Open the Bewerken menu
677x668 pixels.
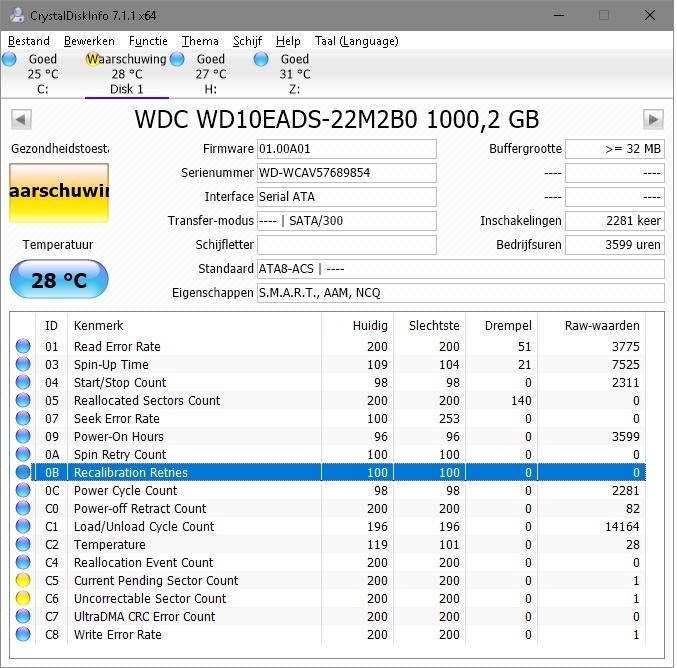(x=89, y=41)
